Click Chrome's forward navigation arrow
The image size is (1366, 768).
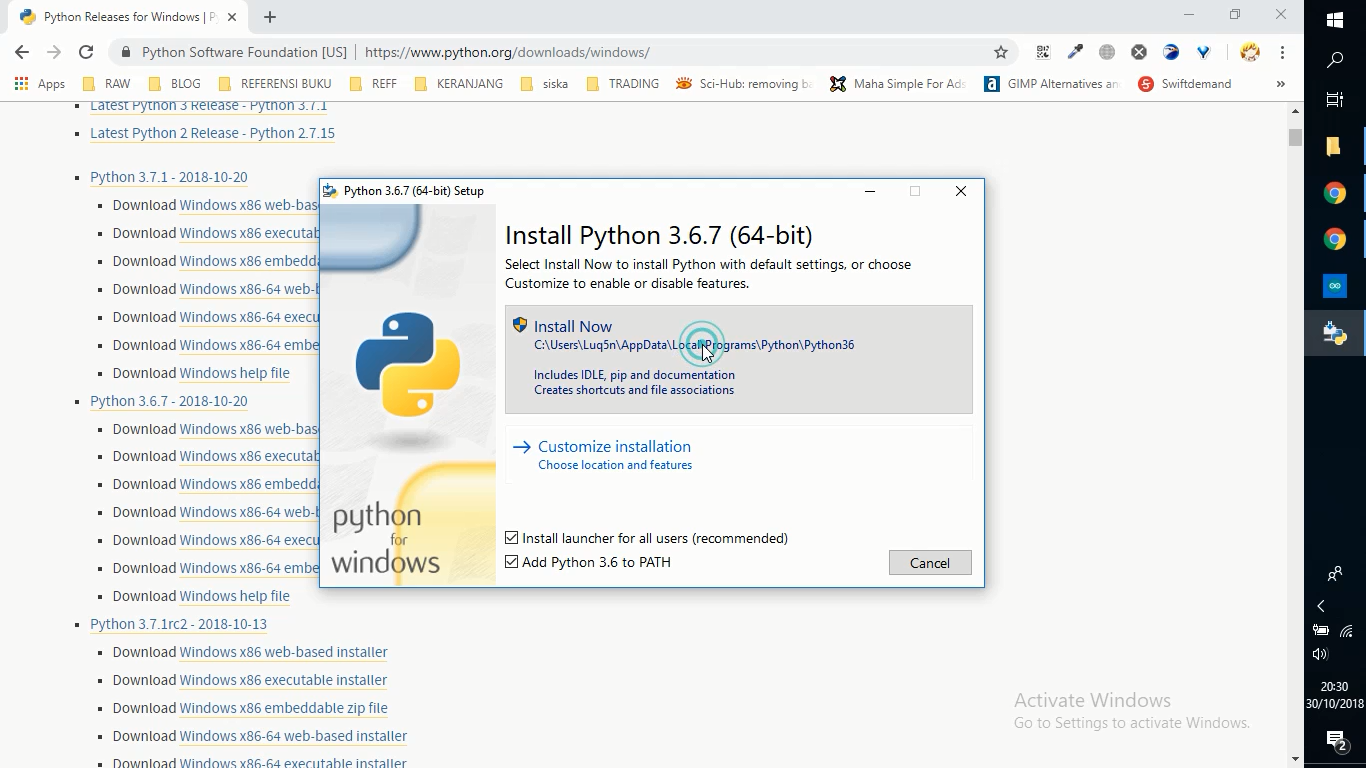(x=54, y=52)
